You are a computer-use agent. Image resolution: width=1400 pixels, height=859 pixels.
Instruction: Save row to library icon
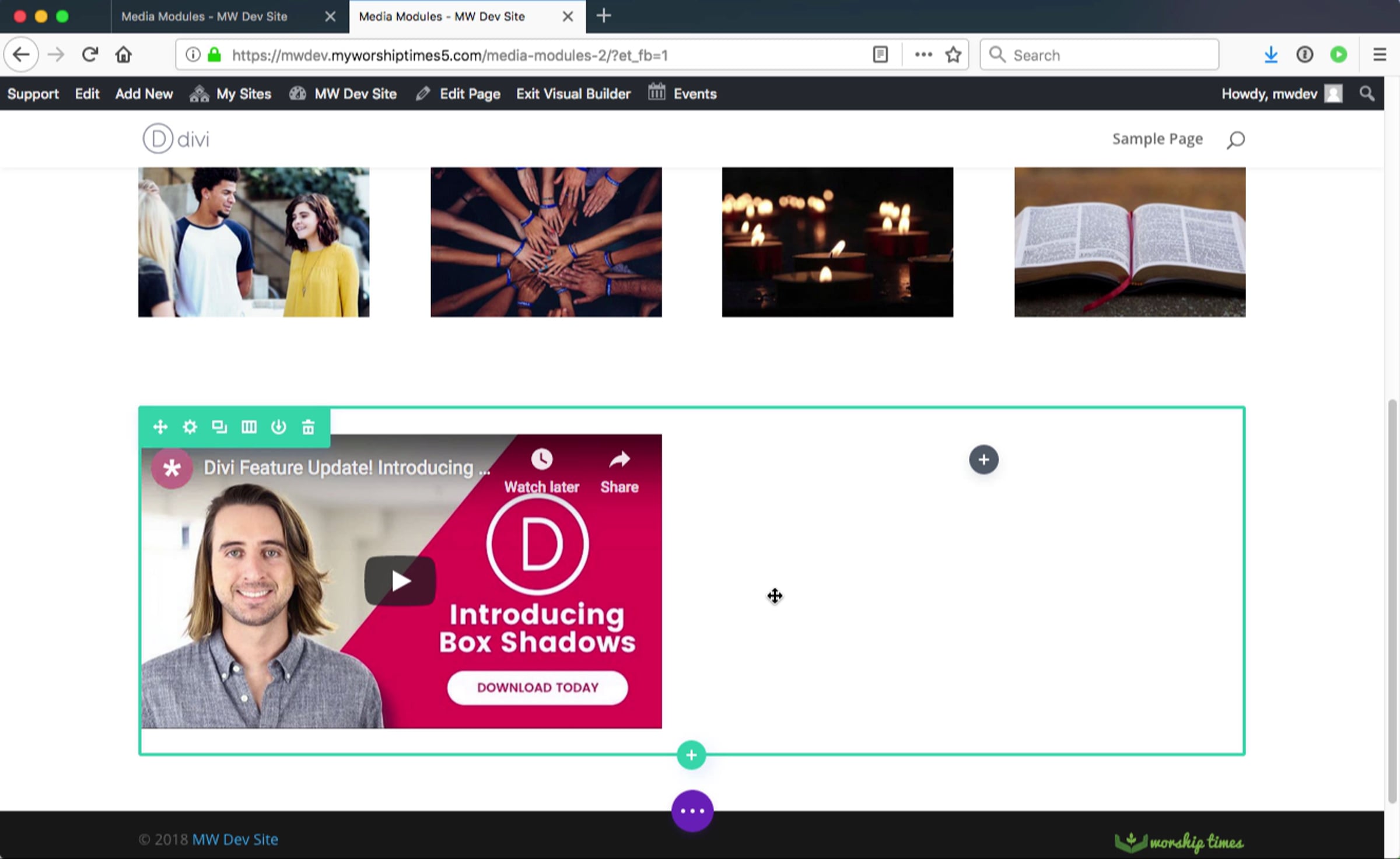click(279, 427)
